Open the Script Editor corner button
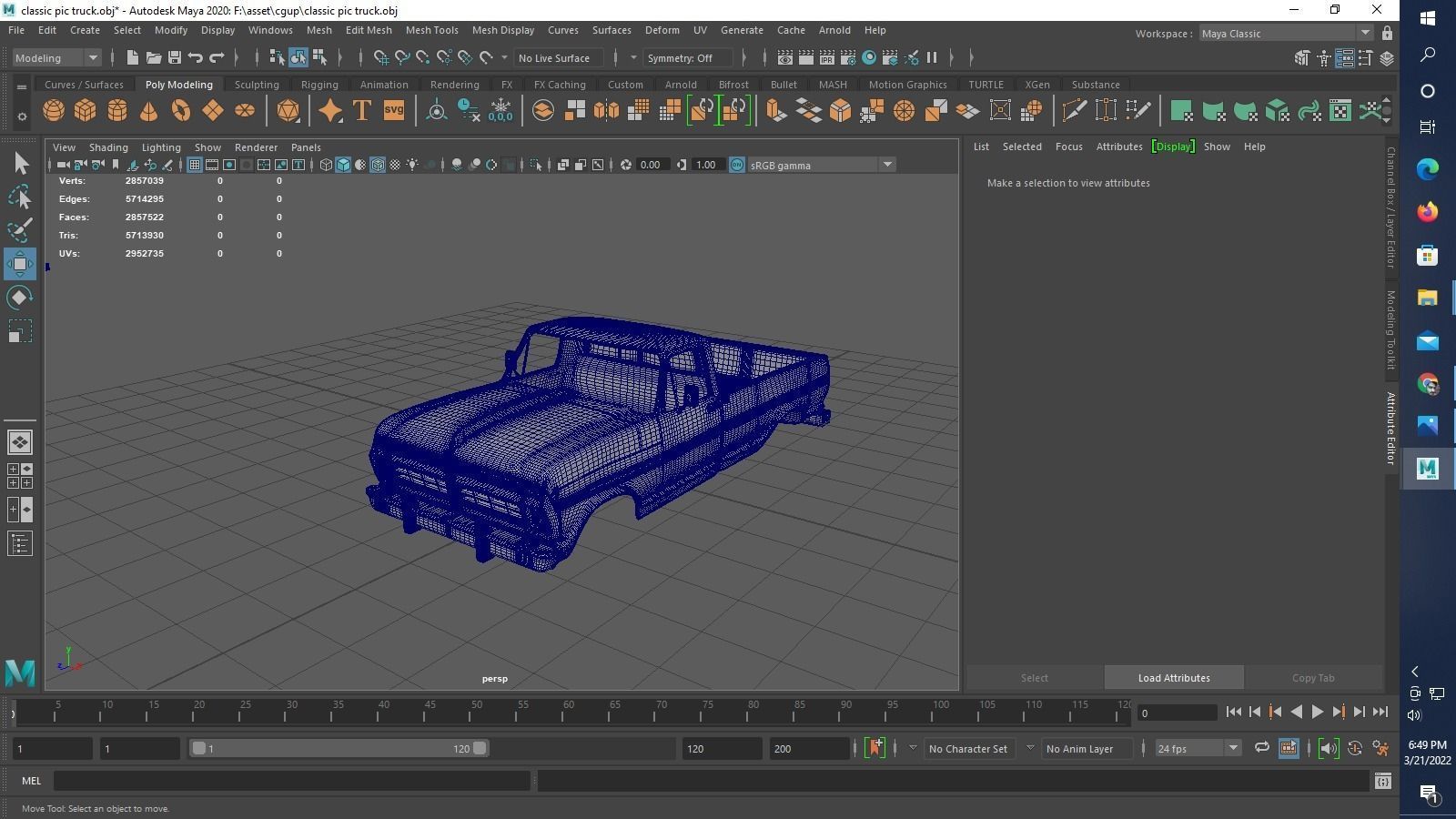1456x819 pixels. [x=1382, y=781]
